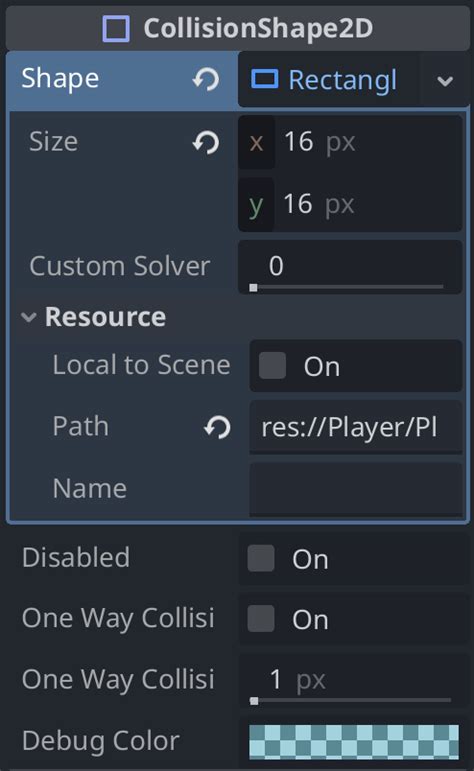Reset the Size property via revert arrow

(x=206, y=143)
